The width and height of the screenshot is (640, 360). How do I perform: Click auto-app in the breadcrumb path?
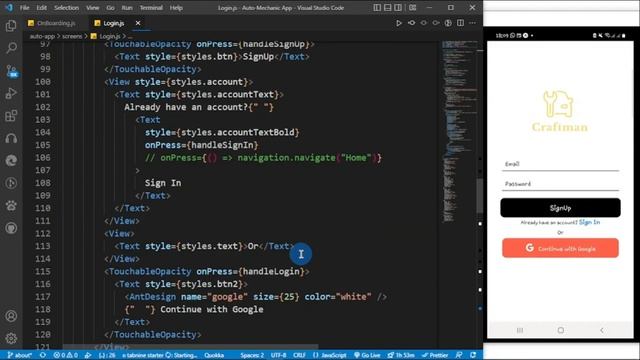pyautogui.click(x=42, y=36)
